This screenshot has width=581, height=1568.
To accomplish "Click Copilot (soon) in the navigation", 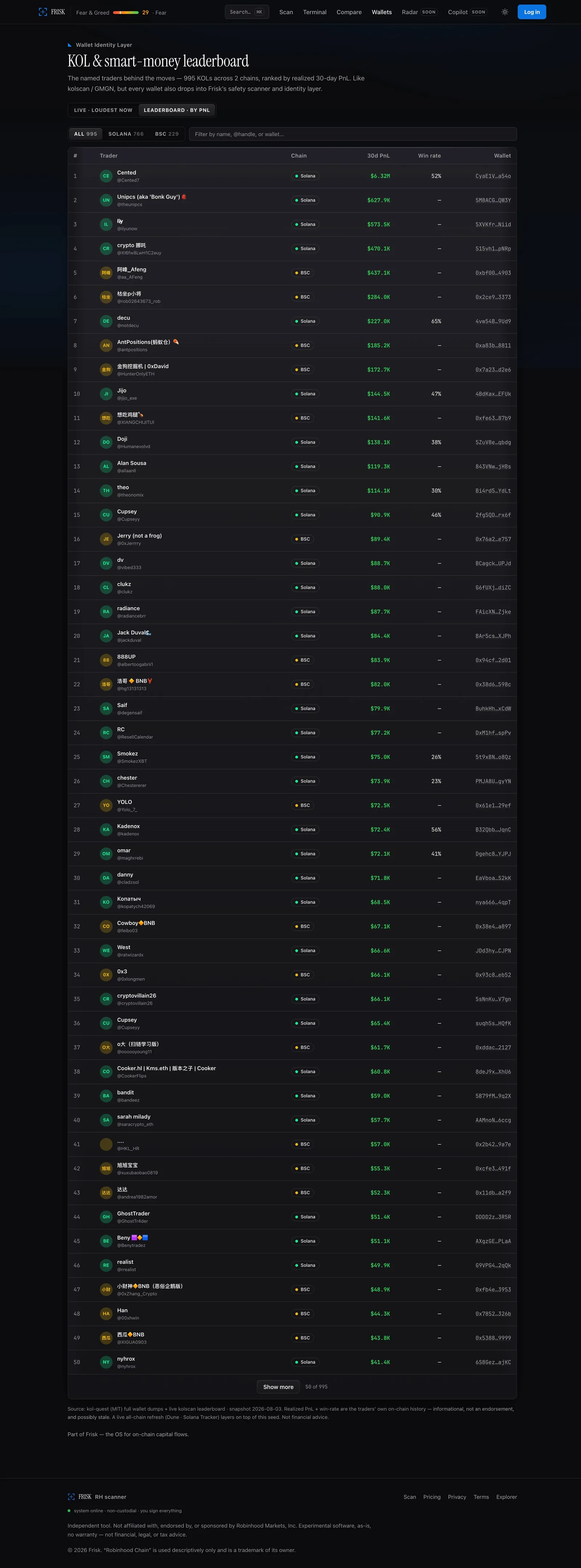I will 467,12.
